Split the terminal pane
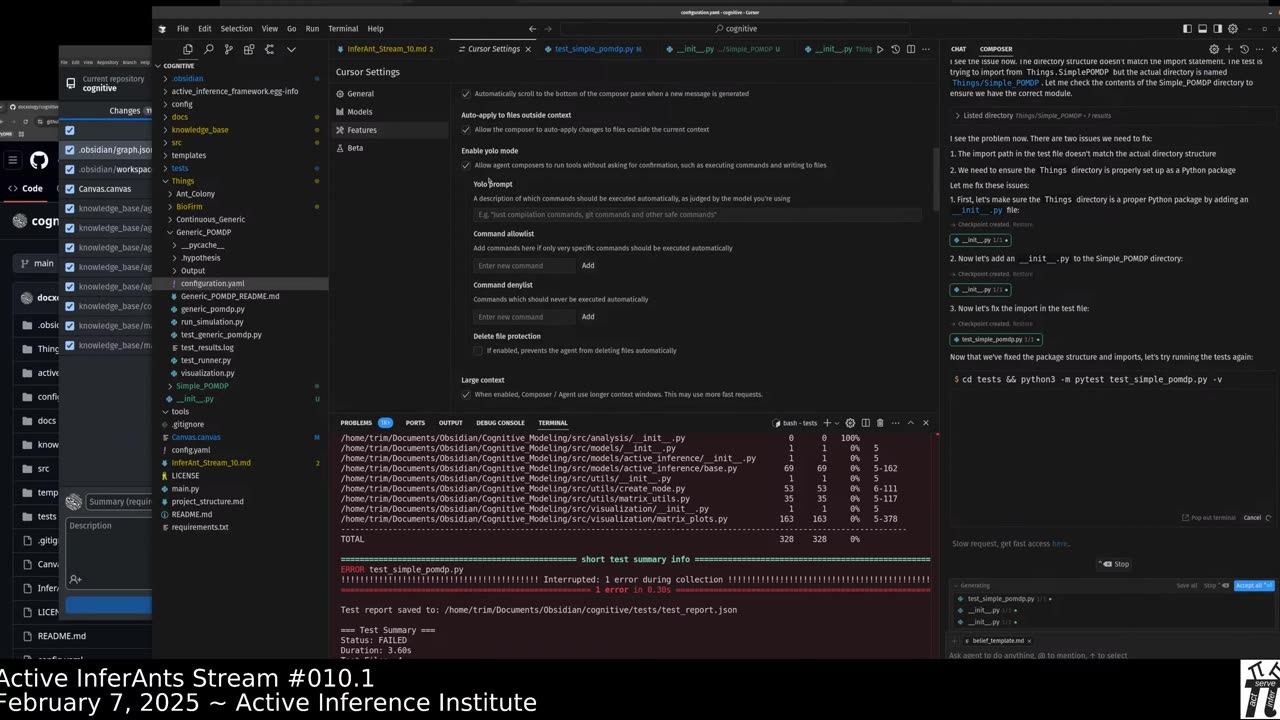The image size is (1280, 720). point(866,423)
